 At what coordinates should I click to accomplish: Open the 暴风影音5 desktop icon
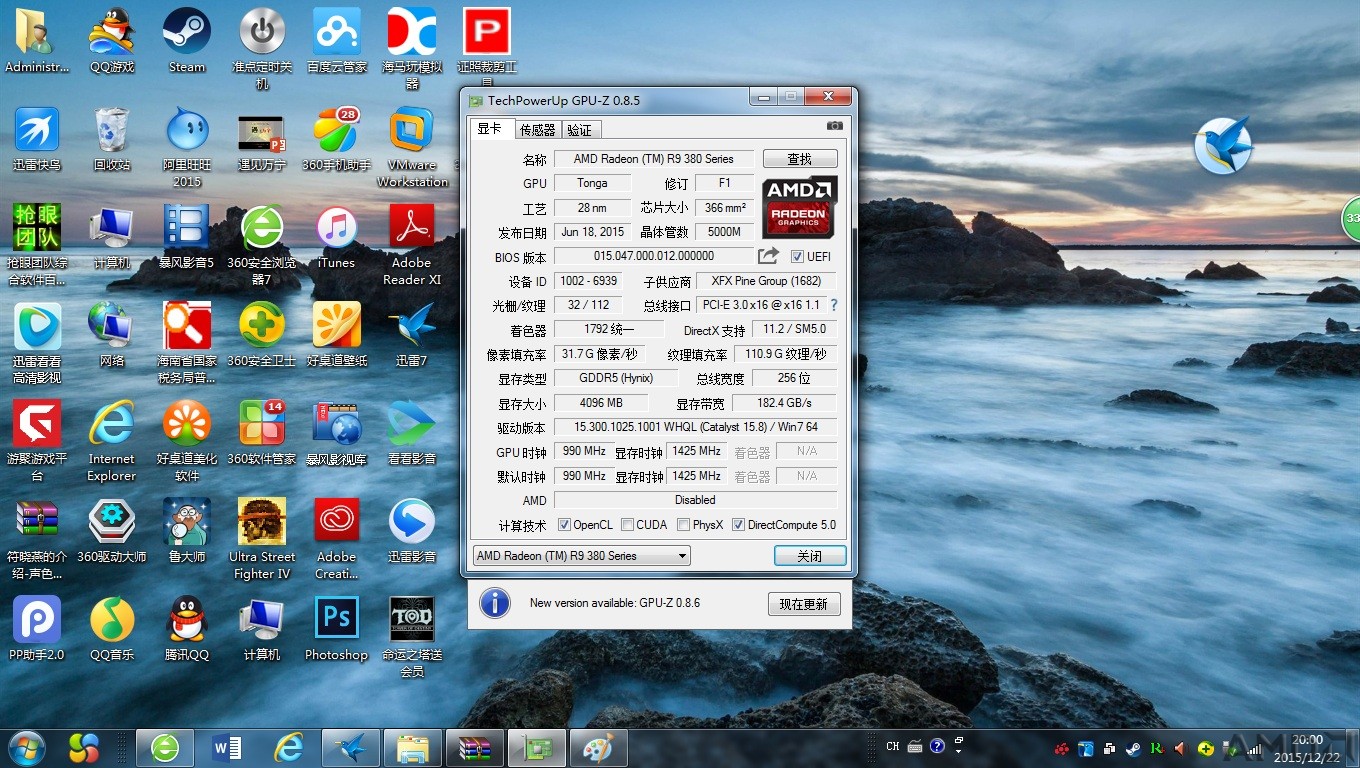[x=187, y=238]
